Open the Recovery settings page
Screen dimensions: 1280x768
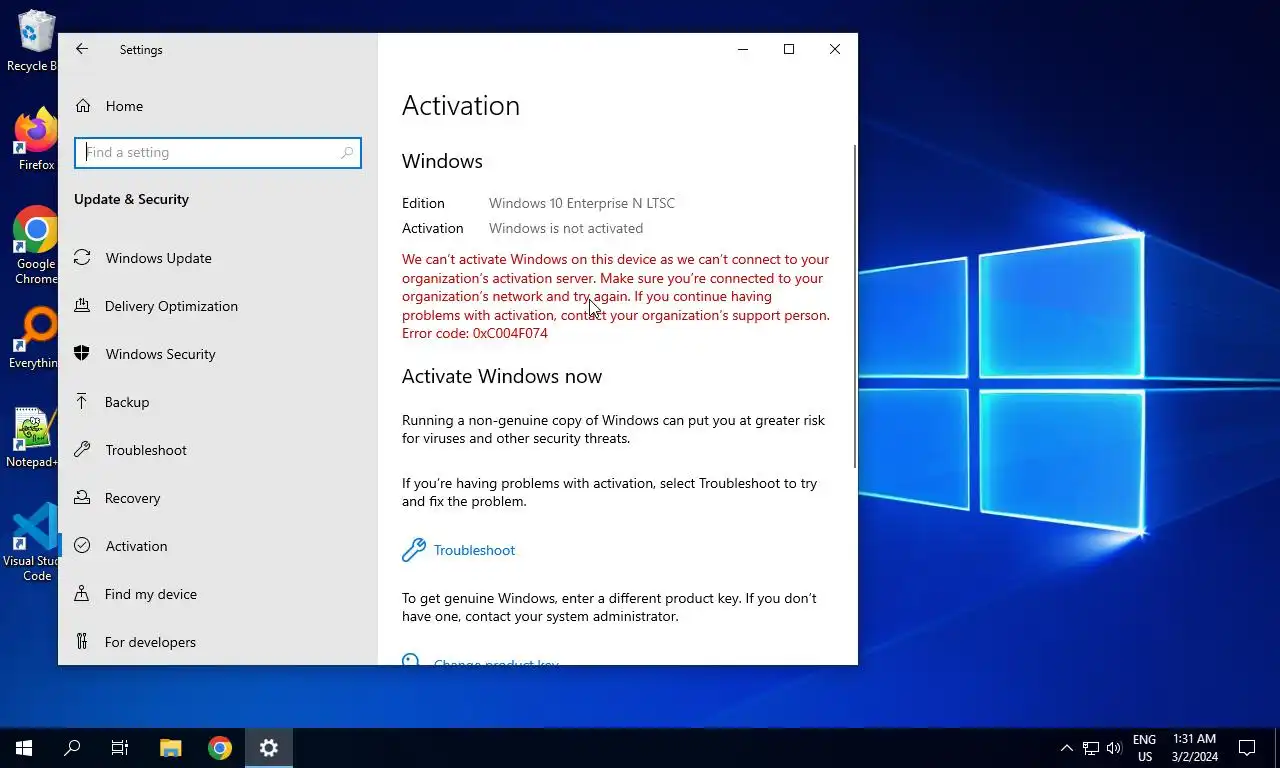[218, 498]
